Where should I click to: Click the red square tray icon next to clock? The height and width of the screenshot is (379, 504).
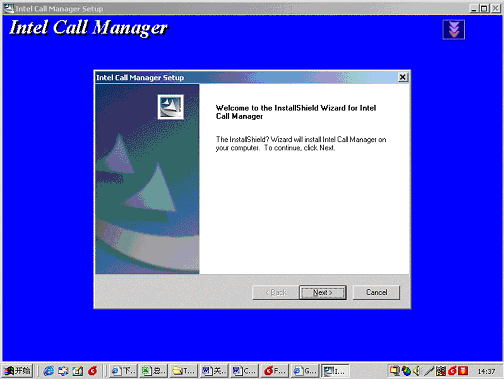point(463,371)
